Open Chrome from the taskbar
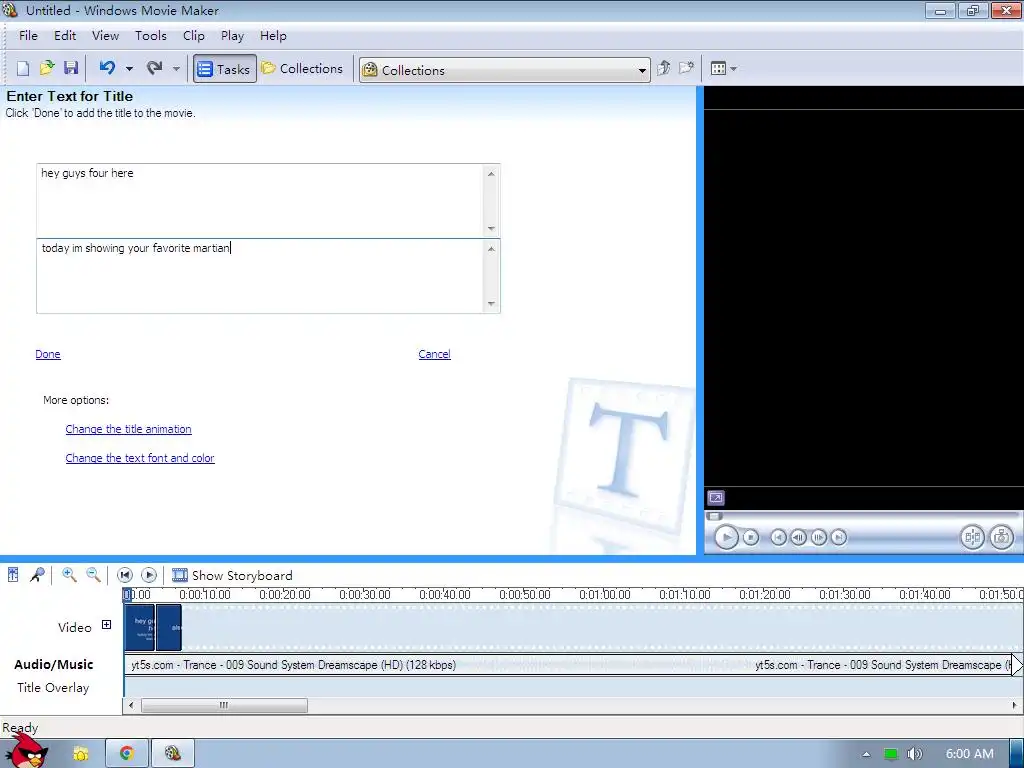Image resolution: width=1024 pixels, height=768 pixels. pyautogui.click(x=127, y=754)
